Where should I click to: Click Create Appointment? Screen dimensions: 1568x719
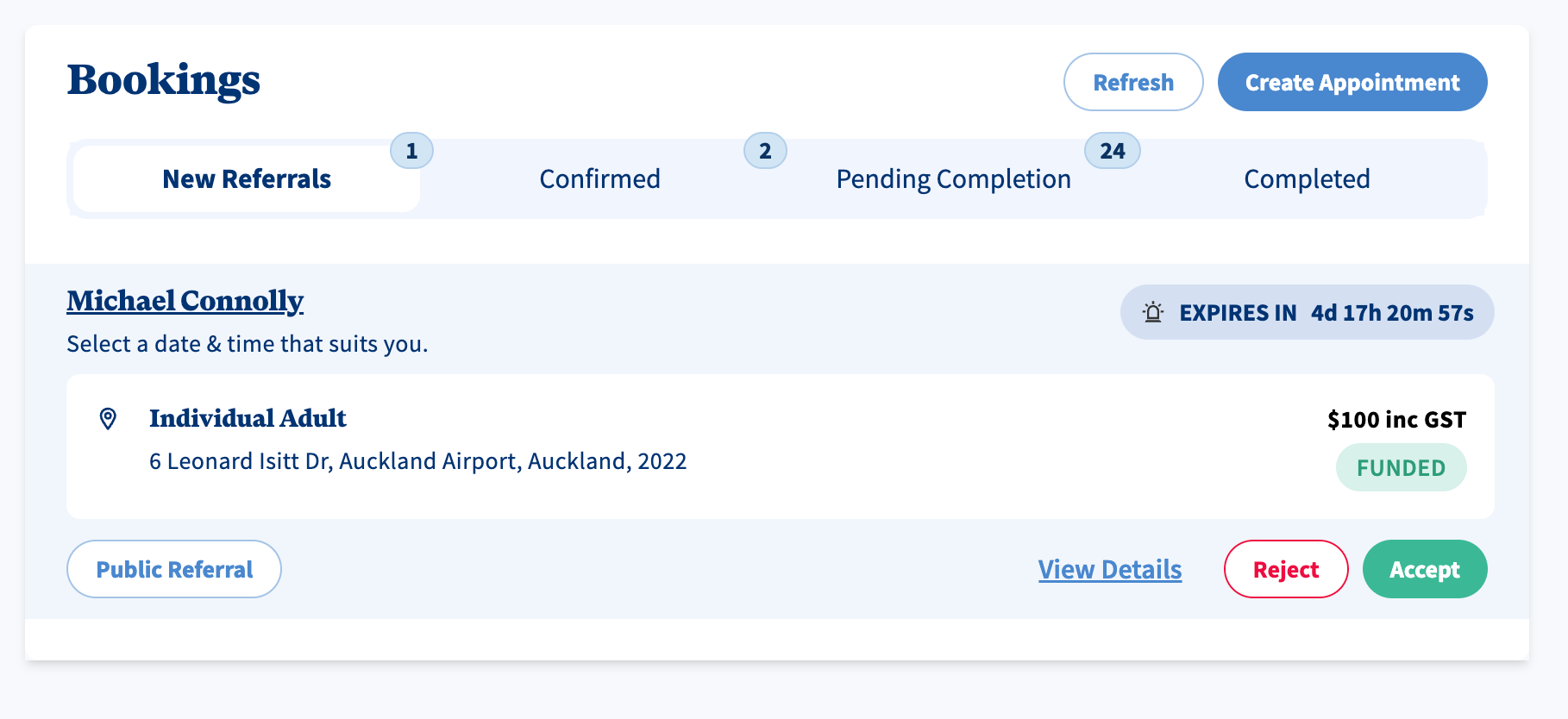(1352, 83)
